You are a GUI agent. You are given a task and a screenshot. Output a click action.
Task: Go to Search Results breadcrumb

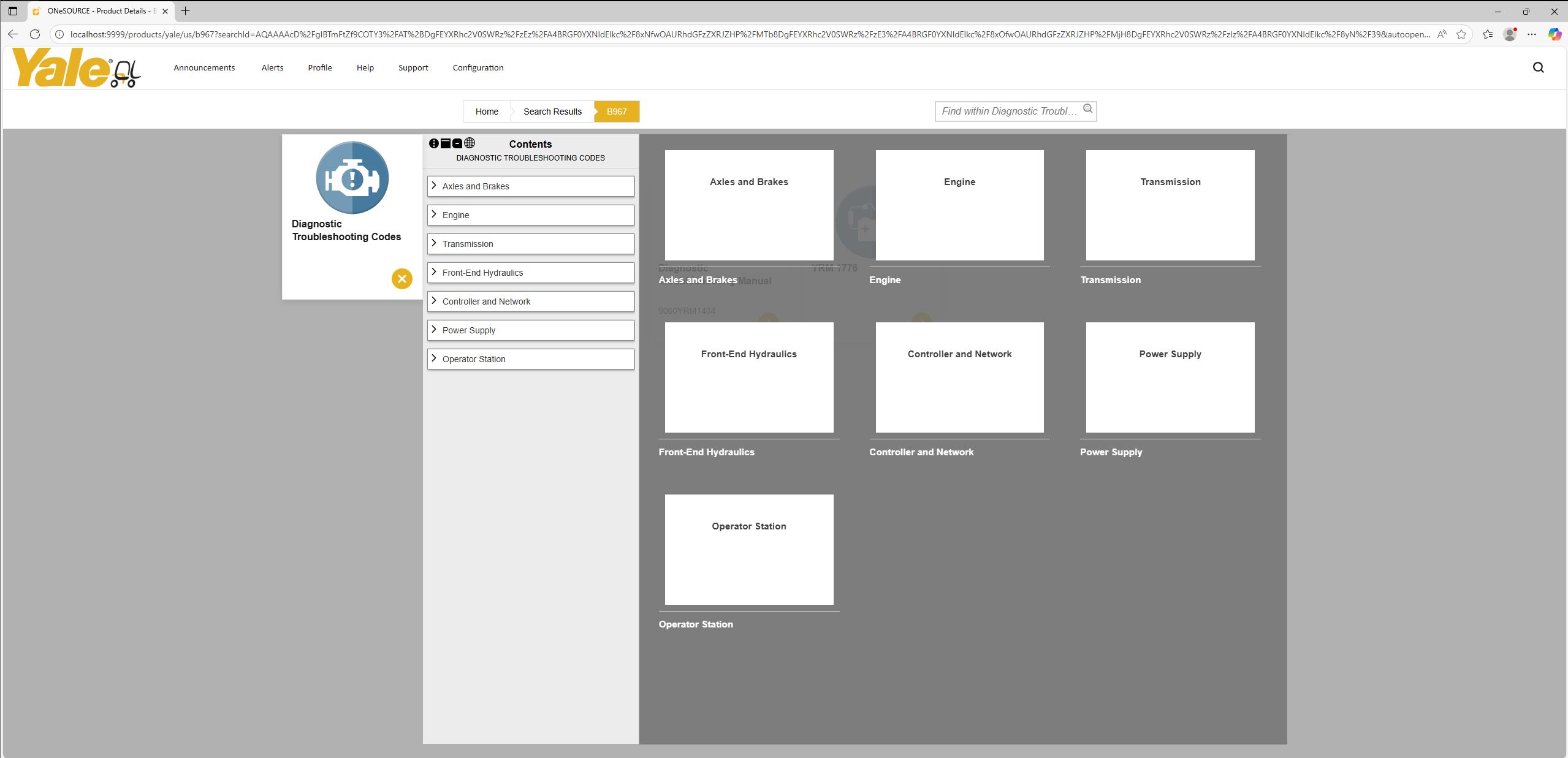tap(552, 112)
